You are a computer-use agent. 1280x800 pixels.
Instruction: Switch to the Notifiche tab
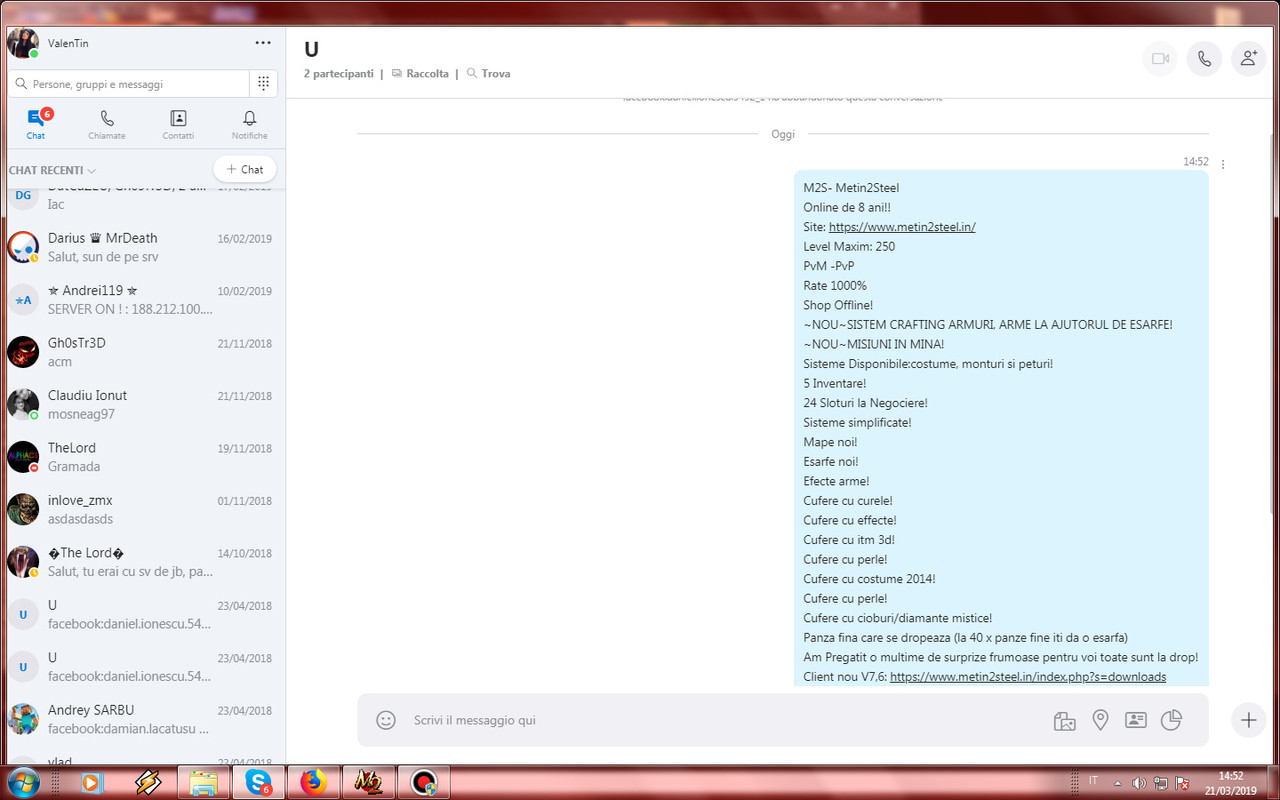coord(250,124)
